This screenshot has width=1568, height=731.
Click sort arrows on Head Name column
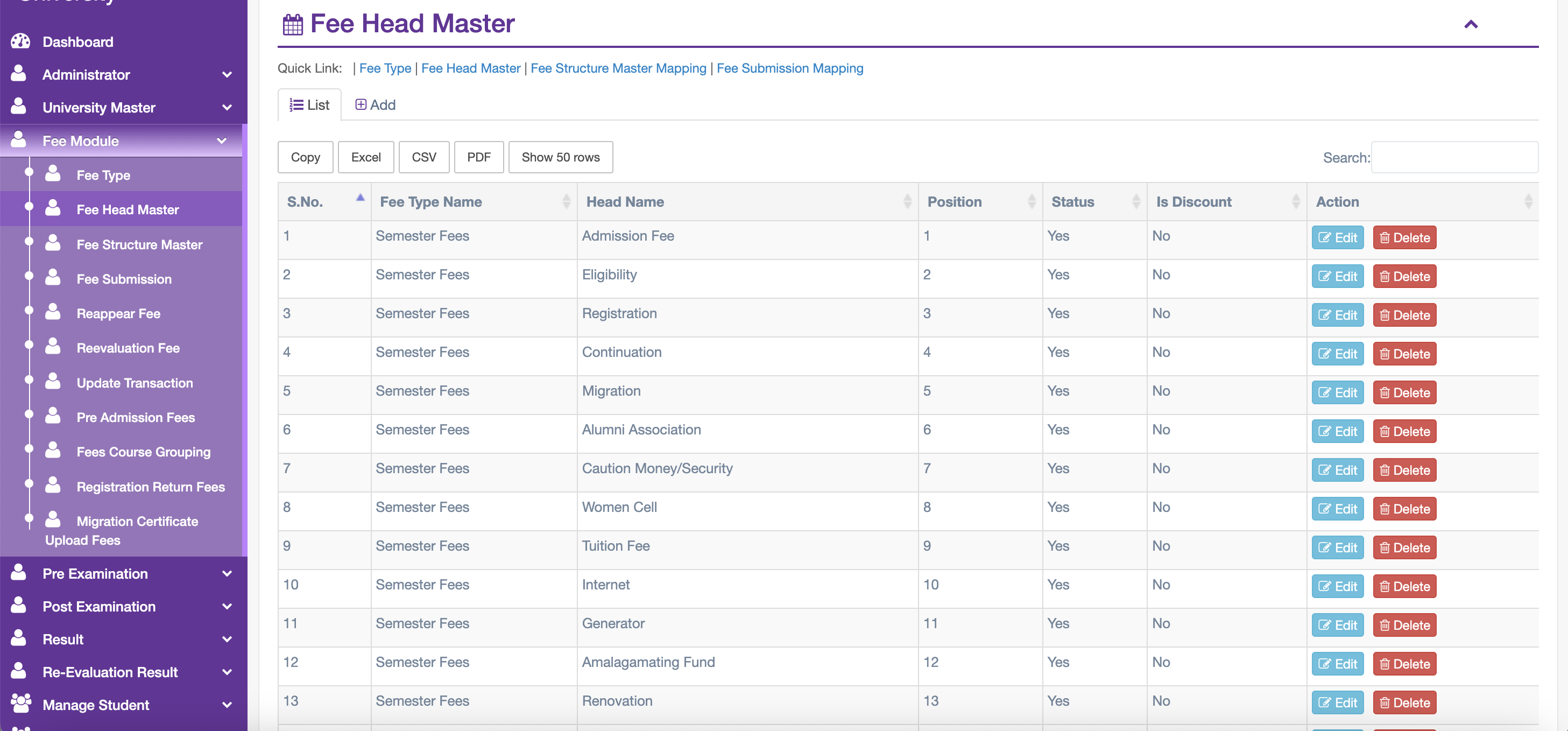point(908,201)
